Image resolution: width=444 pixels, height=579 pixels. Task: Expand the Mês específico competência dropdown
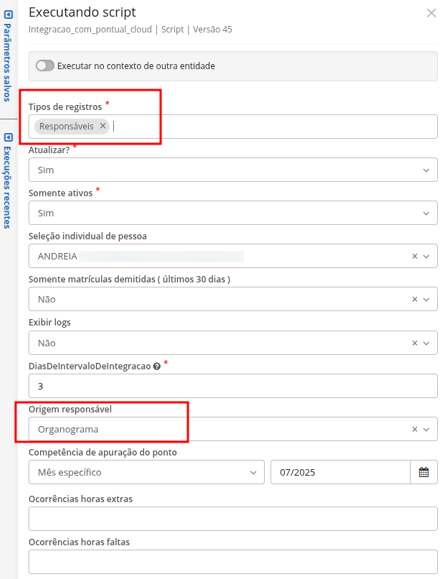[147, 472]
